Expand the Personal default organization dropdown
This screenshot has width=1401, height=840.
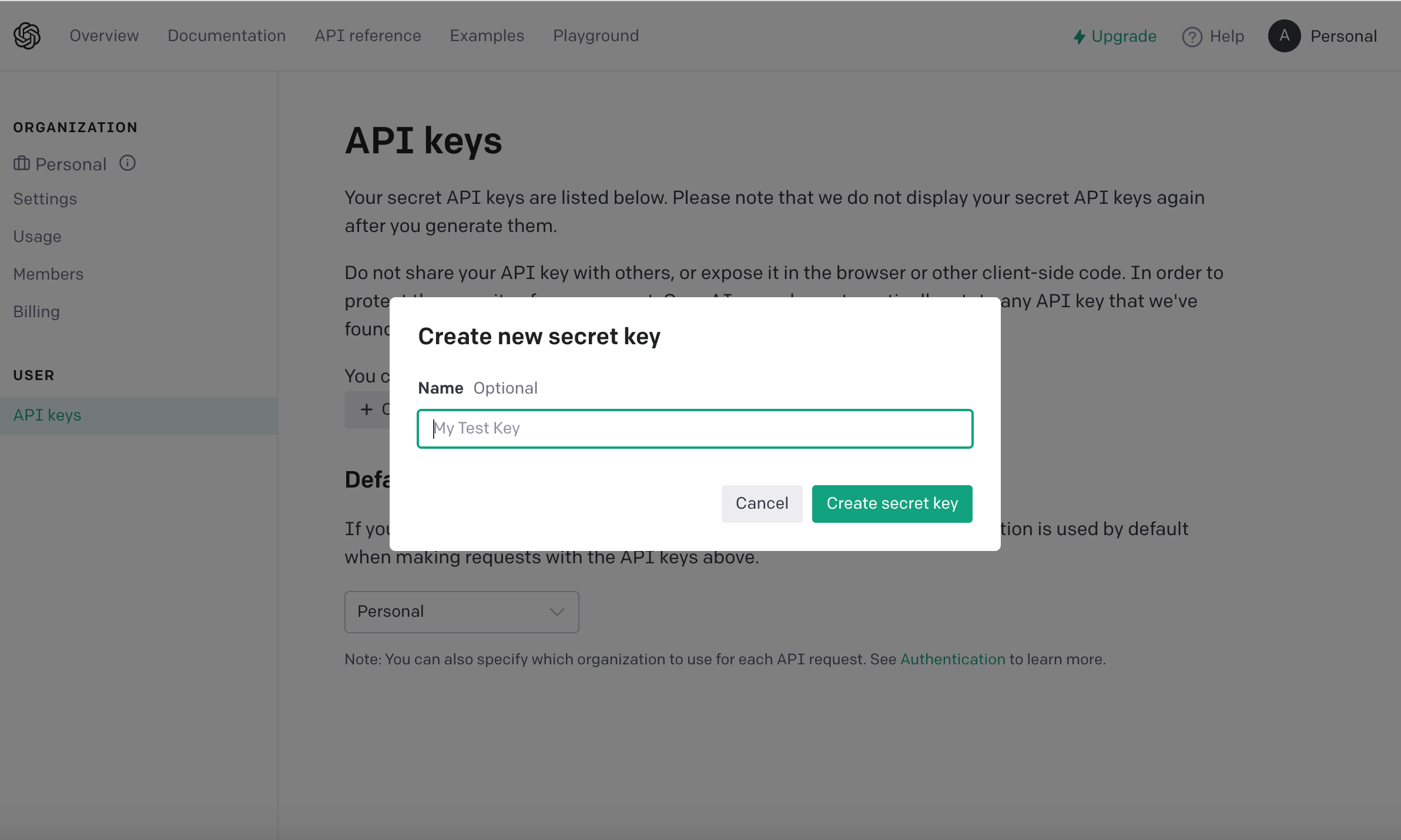coord(461,611)
